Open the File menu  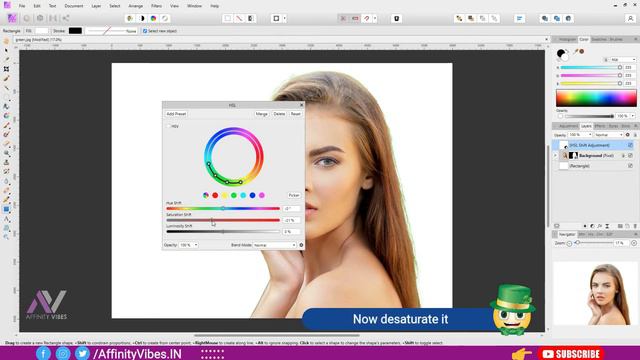[22, 6]
